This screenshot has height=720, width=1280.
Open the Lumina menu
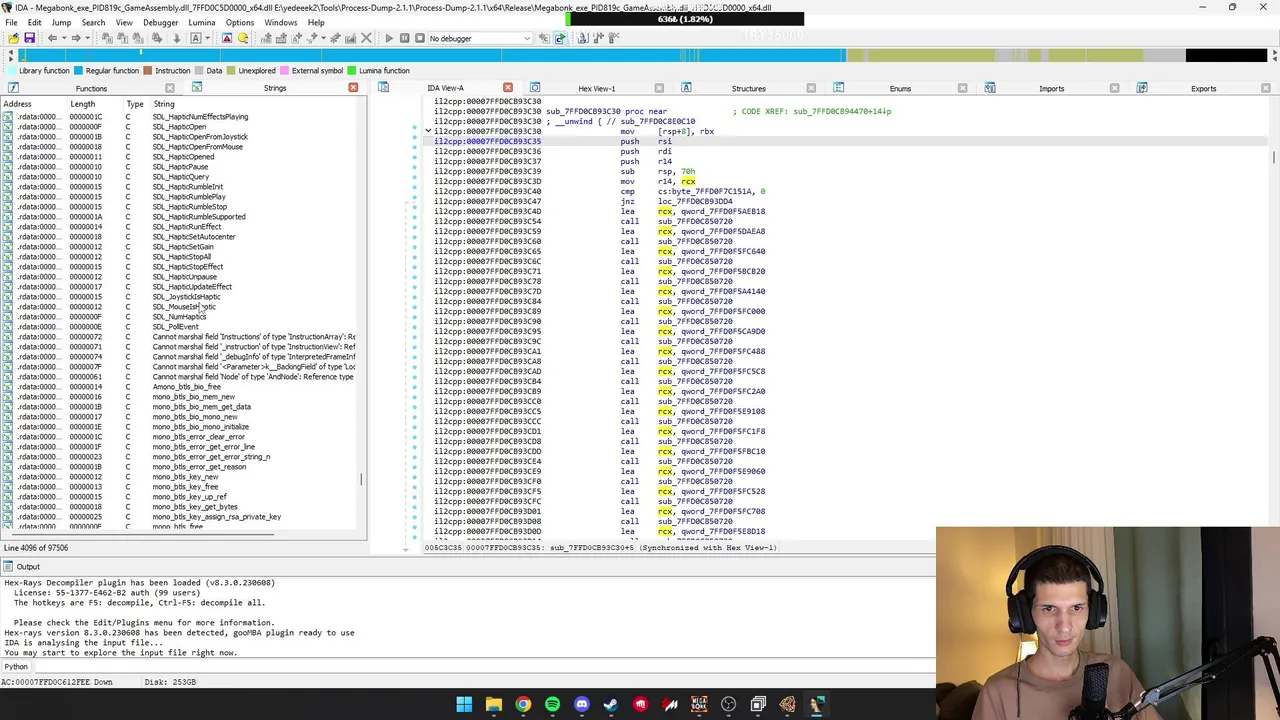(x=202, y=22)
